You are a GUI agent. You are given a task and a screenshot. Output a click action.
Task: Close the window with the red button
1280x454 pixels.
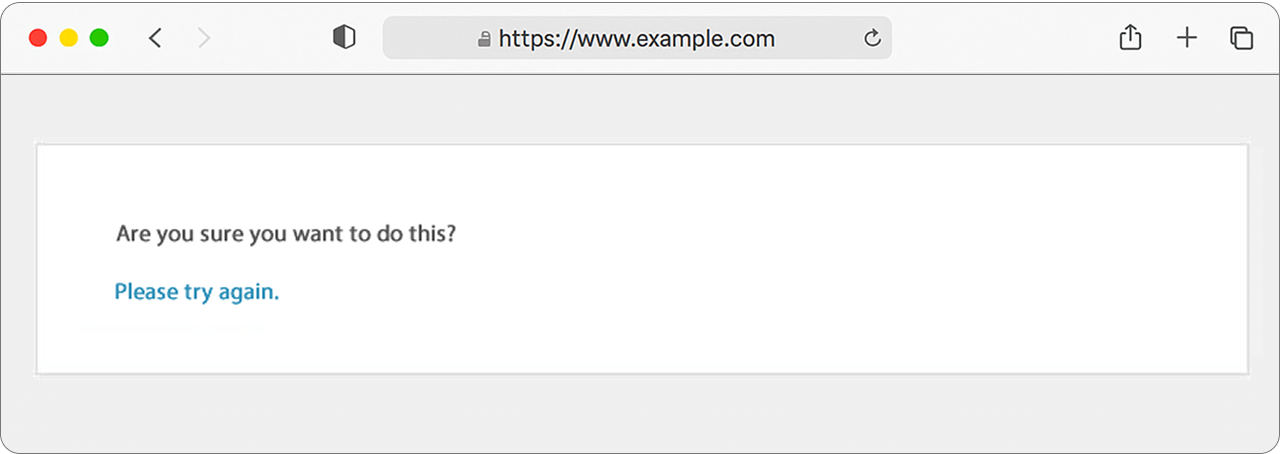click(38, 38)
